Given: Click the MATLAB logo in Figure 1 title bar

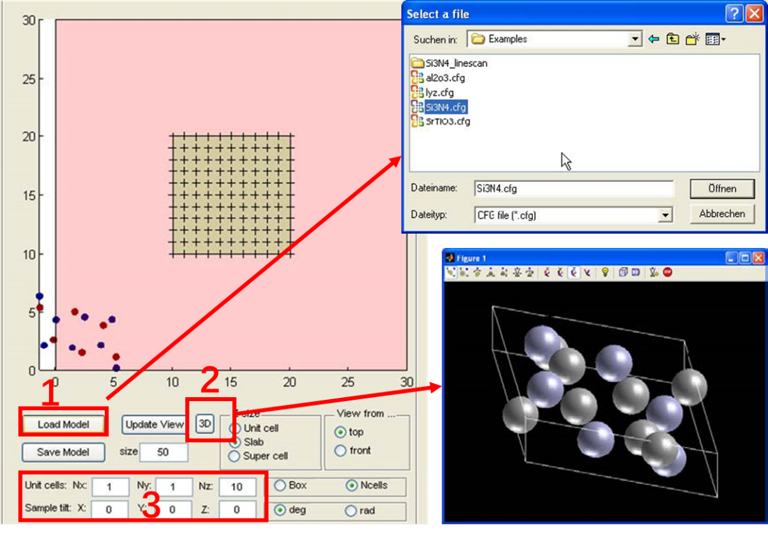Looking at the screenshot, I should tap(450, 258).
